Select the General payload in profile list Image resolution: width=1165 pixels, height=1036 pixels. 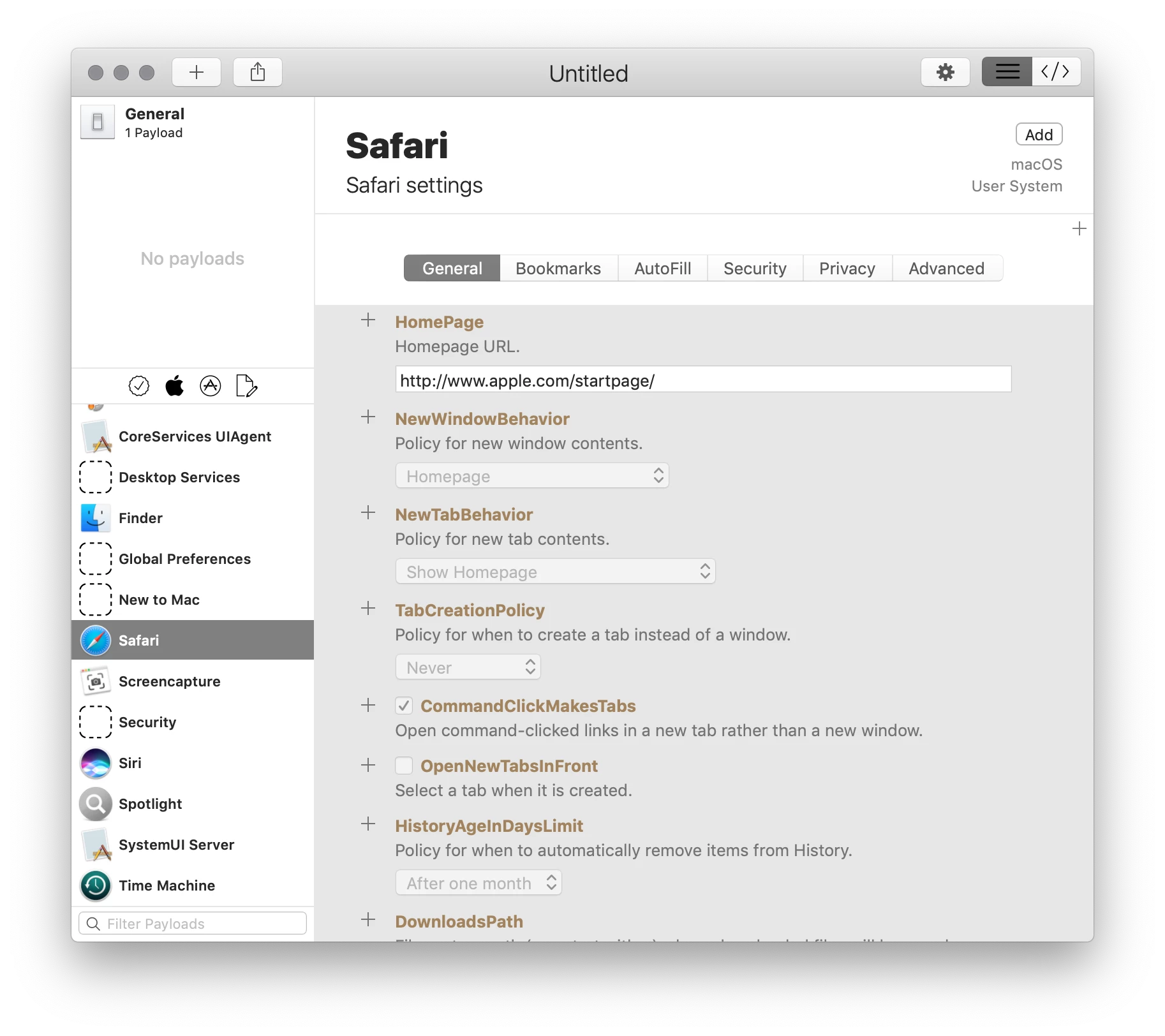coord(193,122)
